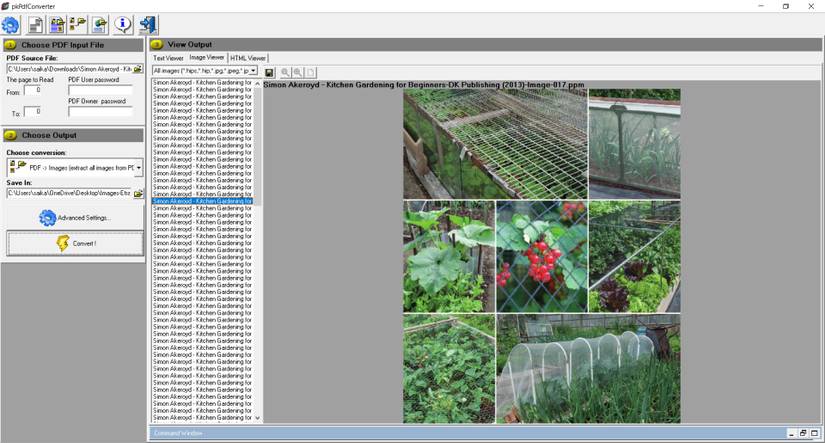The height and width of the screenshot is (443, 825).
Task: Click the garden photo collage preview
Action: (x=541, y=256)
